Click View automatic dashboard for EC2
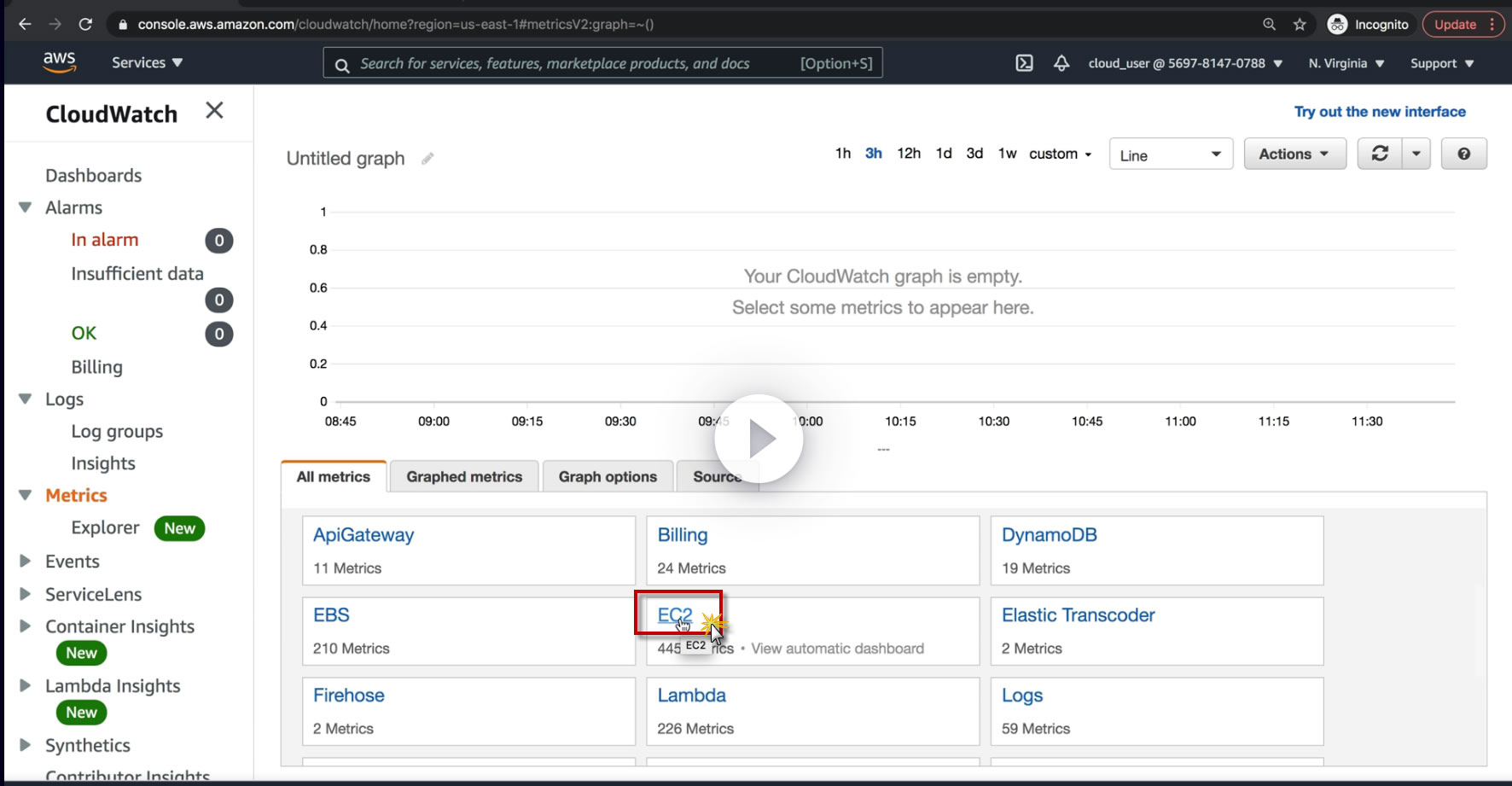1512x786 pixels. pos(838,649)
